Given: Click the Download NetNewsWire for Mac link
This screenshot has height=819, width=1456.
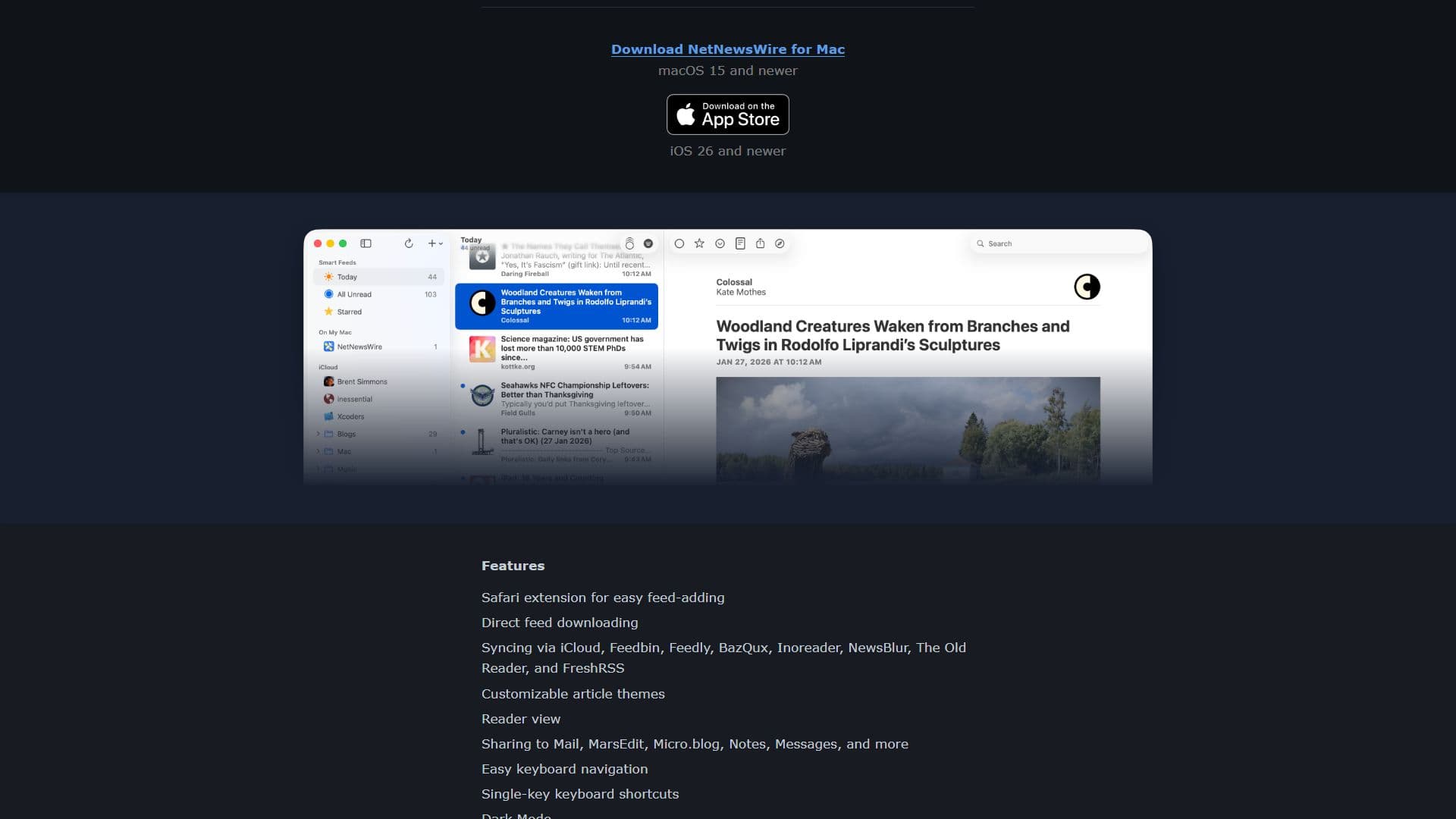Looking at the screenshot, I should [x=727, y=49].
